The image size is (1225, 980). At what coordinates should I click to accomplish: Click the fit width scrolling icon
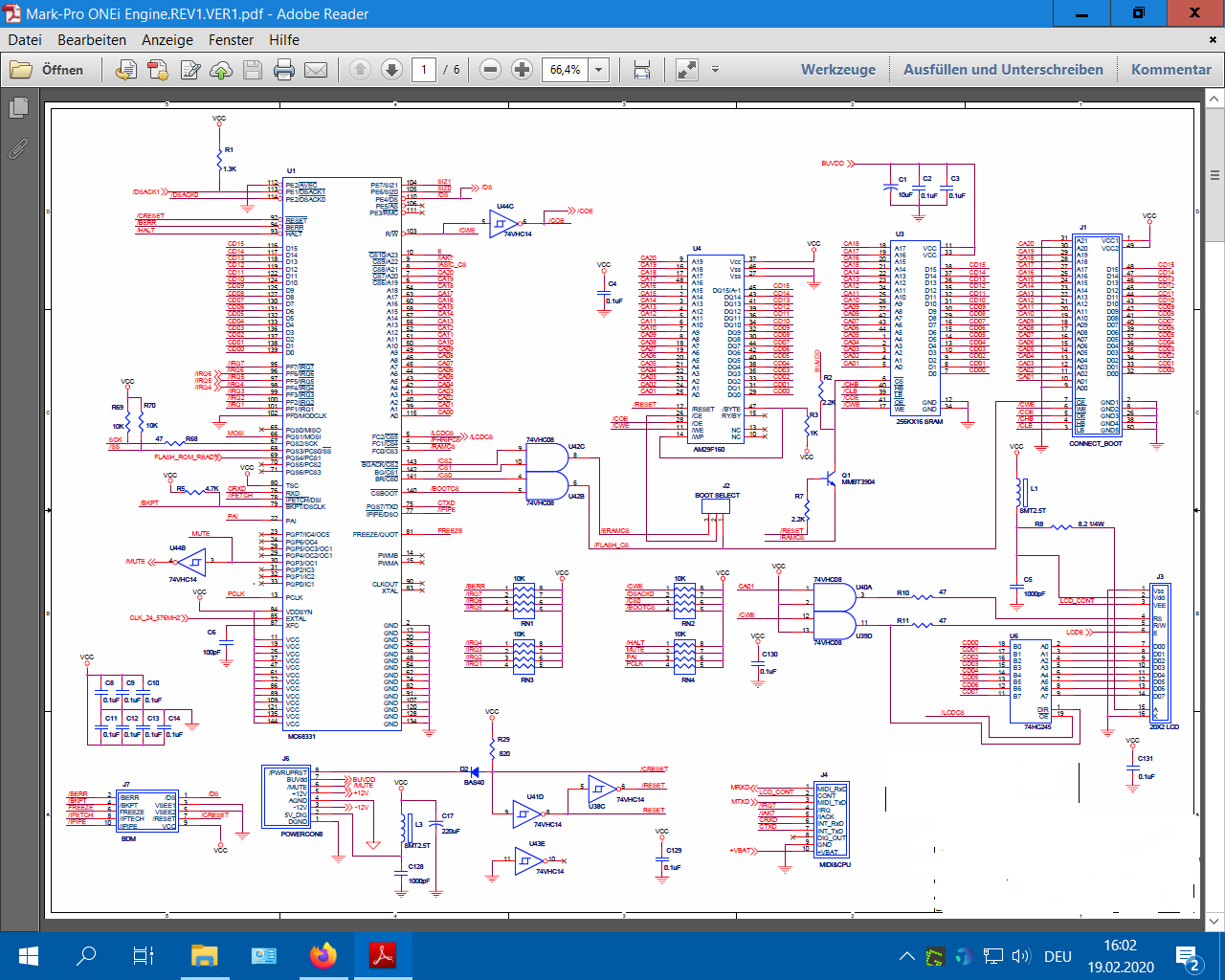[x=642, y=70]
